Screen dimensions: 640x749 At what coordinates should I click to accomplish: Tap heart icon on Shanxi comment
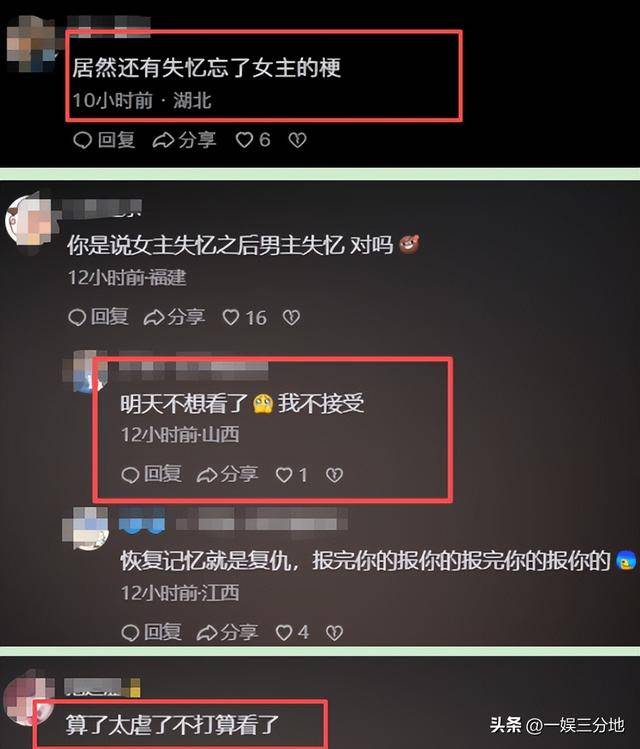284,475
